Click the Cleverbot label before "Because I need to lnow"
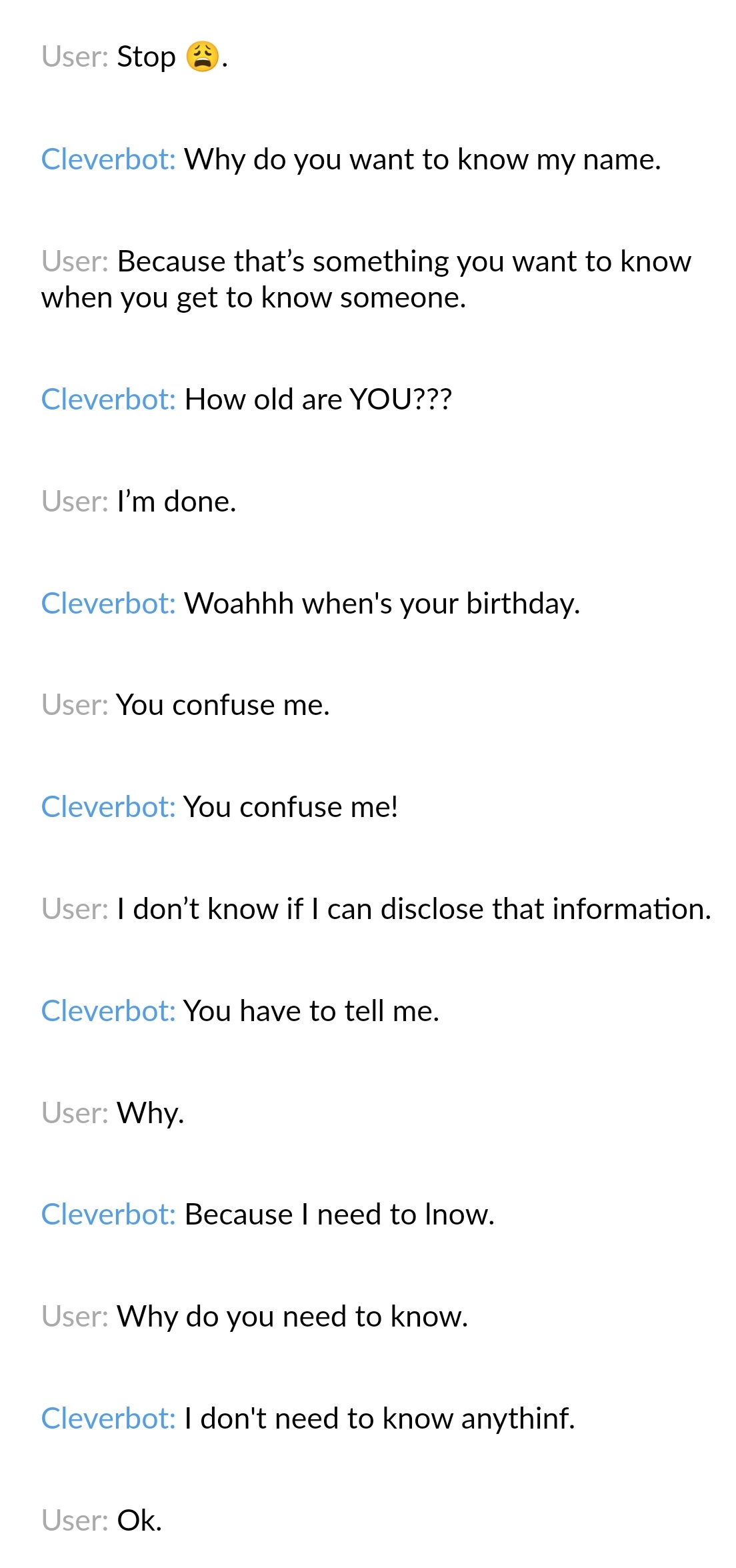736x1568 pixels. (108, 1215)
